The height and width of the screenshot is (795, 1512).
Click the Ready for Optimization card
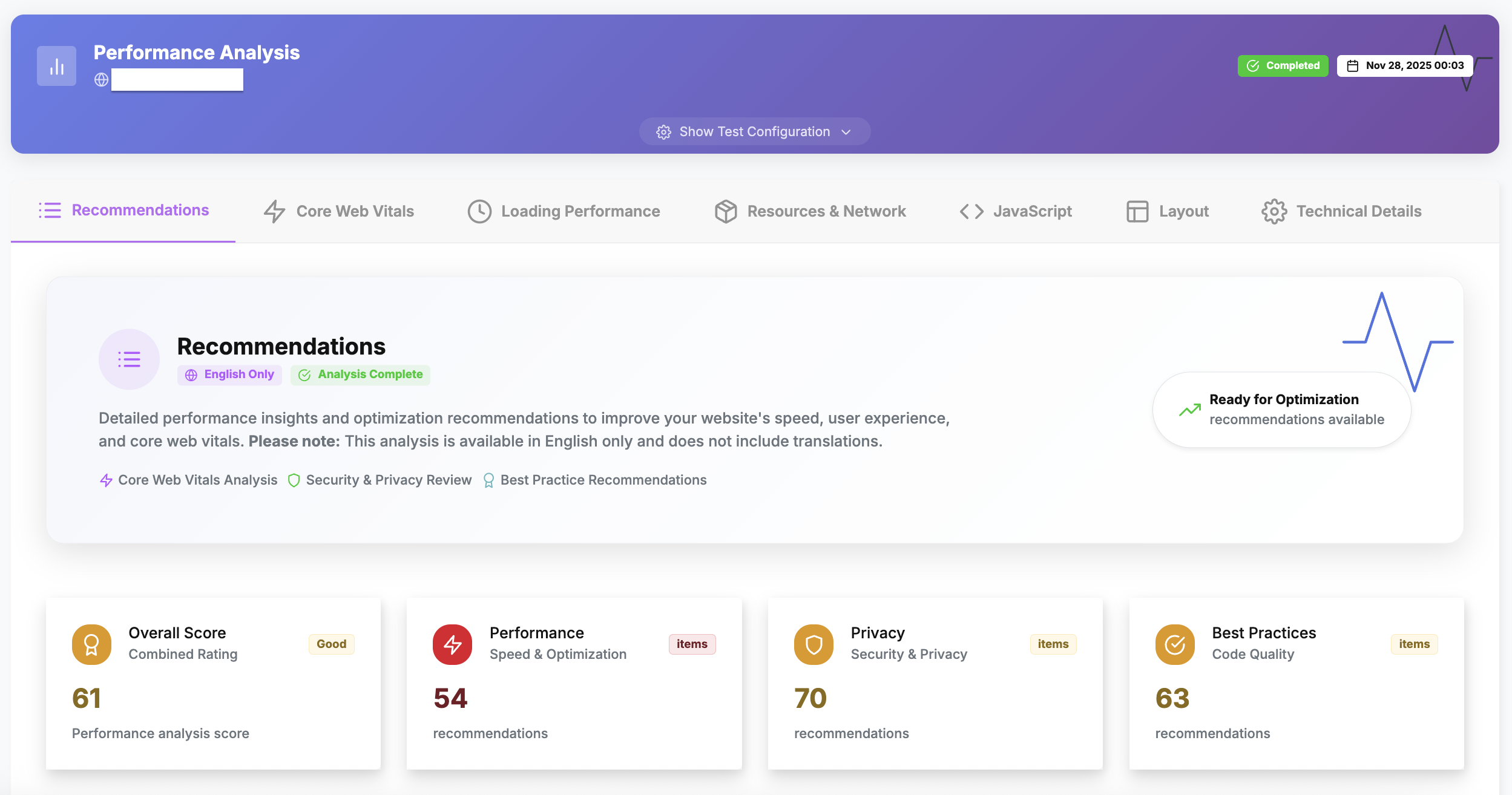click(1281, 410)
